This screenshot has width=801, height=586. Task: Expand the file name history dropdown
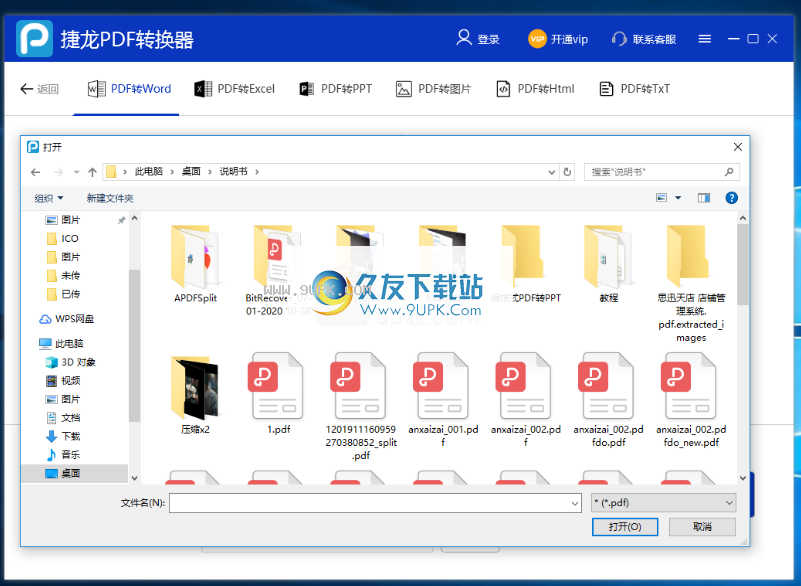(575, 504)
